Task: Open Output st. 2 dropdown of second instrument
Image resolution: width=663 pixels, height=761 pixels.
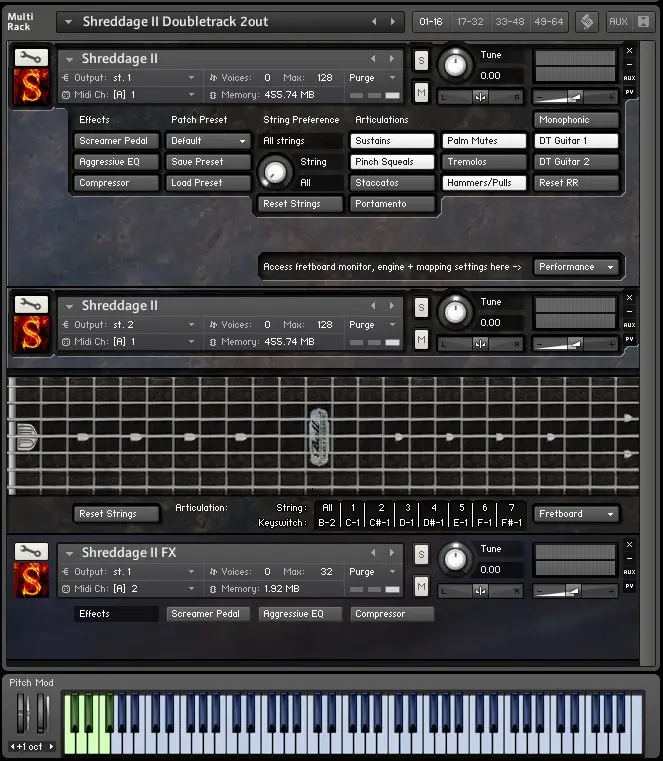Action: (x=191, y=325)
